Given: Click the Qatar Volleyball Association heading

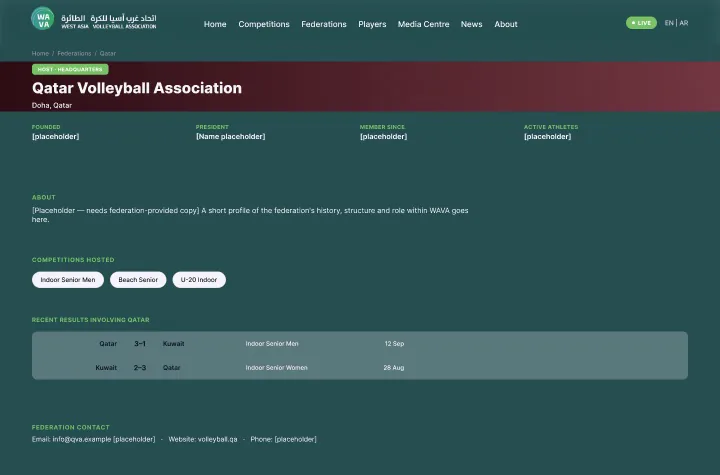Looking at the screenshot, I should point(137,88).
